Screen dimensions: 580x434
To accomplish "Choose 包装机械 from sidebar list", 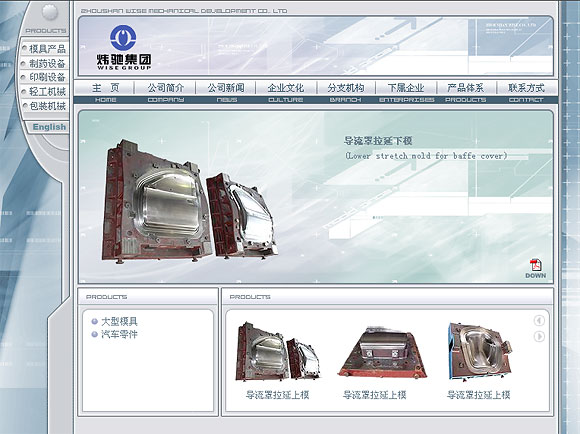I will point(47,106).
